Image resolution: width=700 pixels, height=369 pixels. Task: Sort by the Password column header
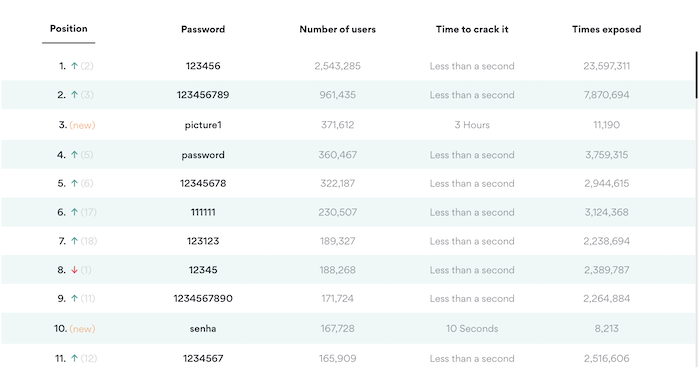[203, 29]
